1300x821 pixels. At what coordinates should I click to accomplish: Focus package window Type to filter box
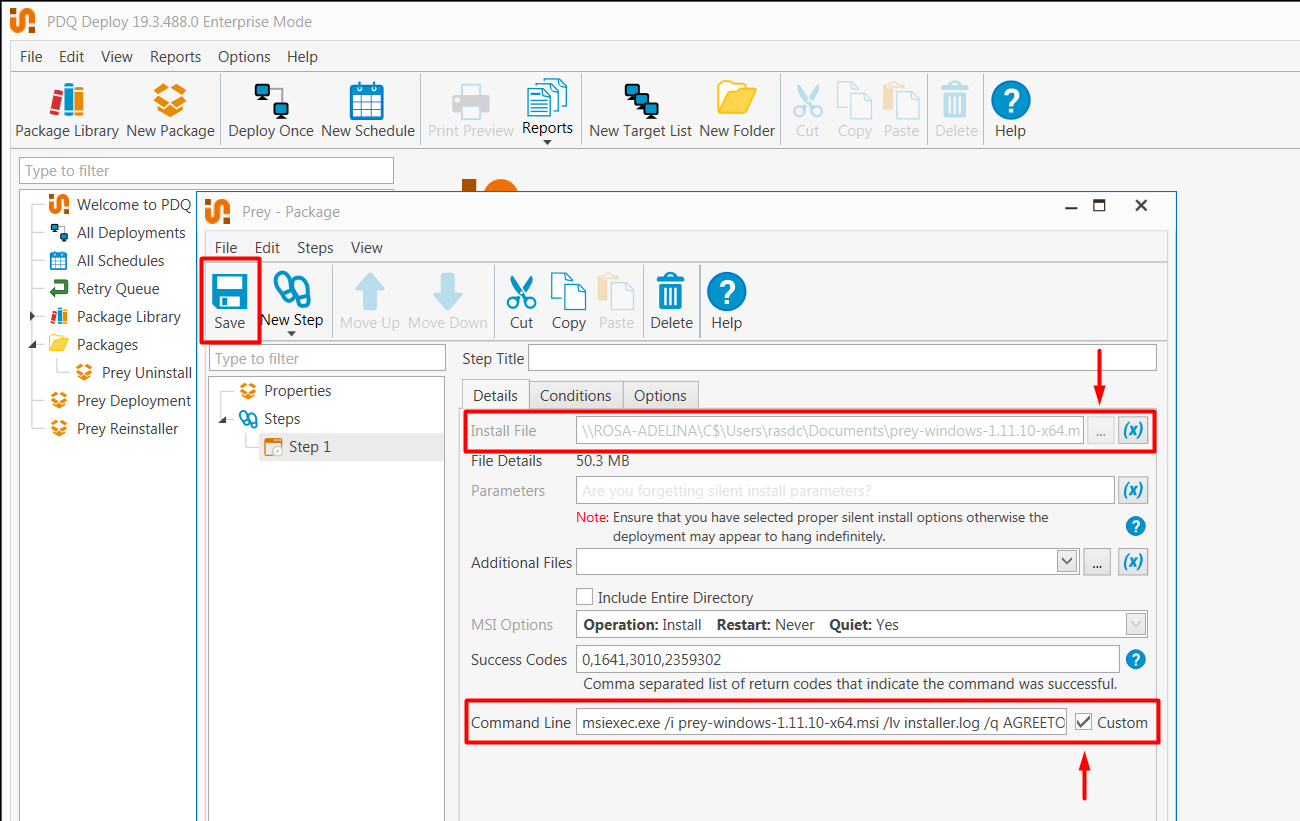coord(327,358)
